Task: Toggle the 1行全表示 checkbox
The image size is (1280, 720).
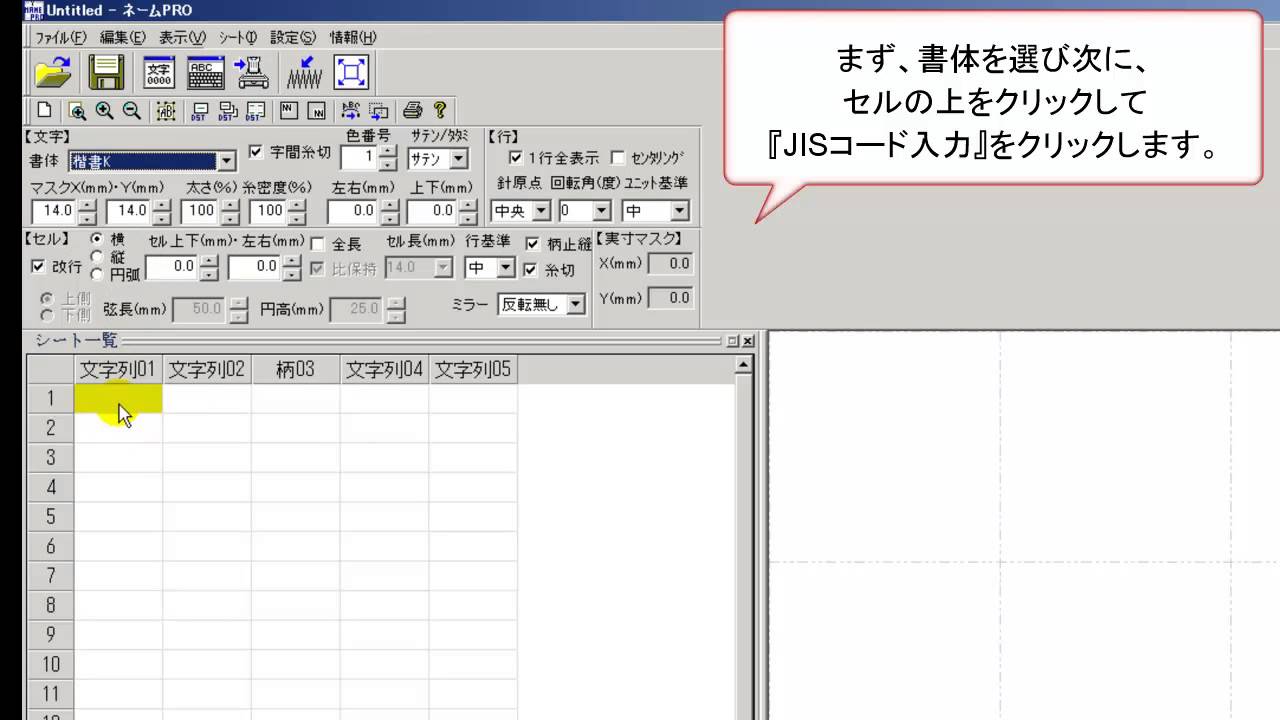Action: pyautogui.click(x=516, y=158)
